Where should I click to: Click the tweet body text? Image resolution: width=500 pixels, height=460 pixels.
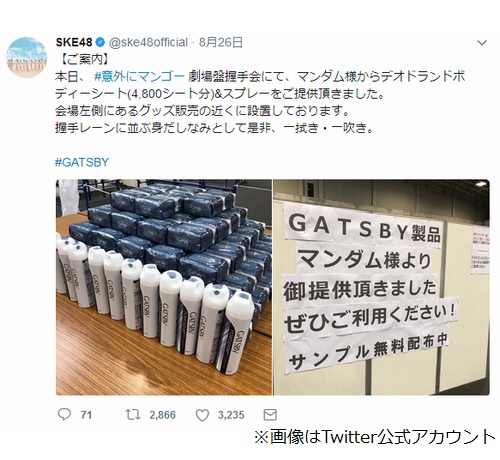pos(260,102)
